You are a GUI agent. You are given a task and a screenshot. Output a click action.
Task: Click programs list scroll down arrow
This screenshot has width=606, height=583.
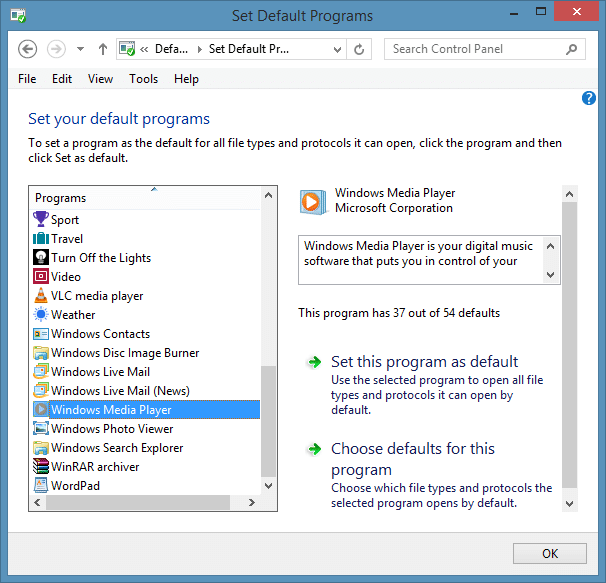coord(268,486)
